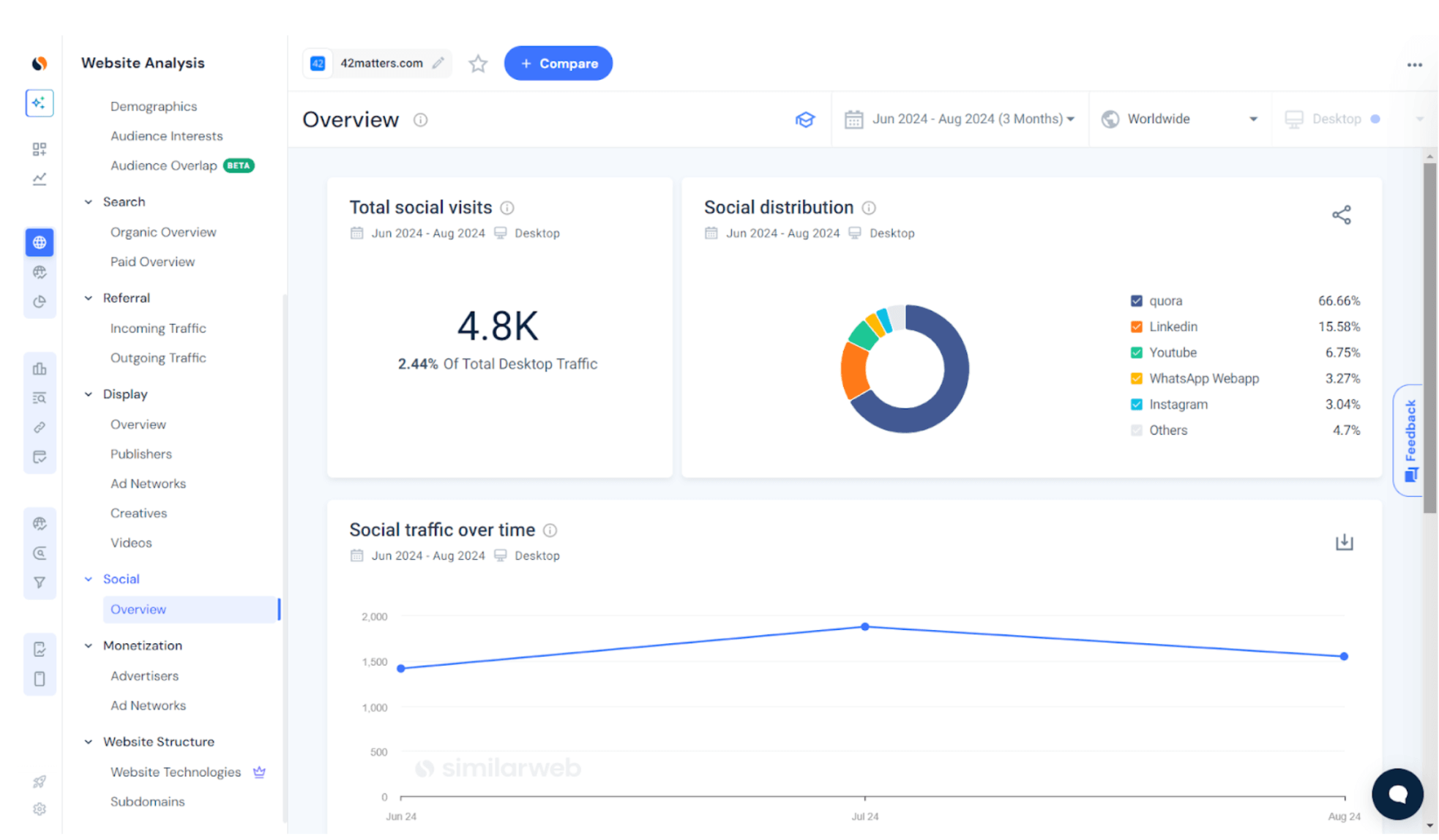Open the share icon on Social distribution
Viewport: 1439px width, 840px height.
point(1342,214)
